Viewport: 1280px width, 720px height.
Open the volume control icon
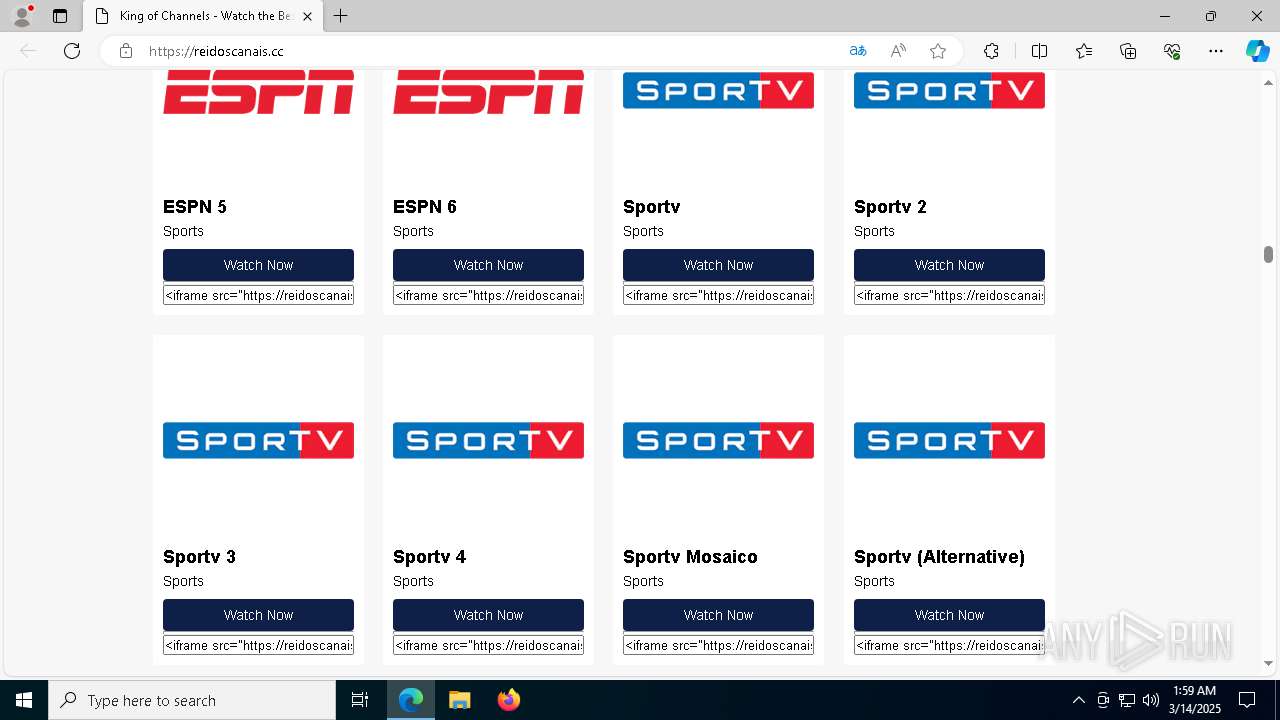tap(1151, 700)
